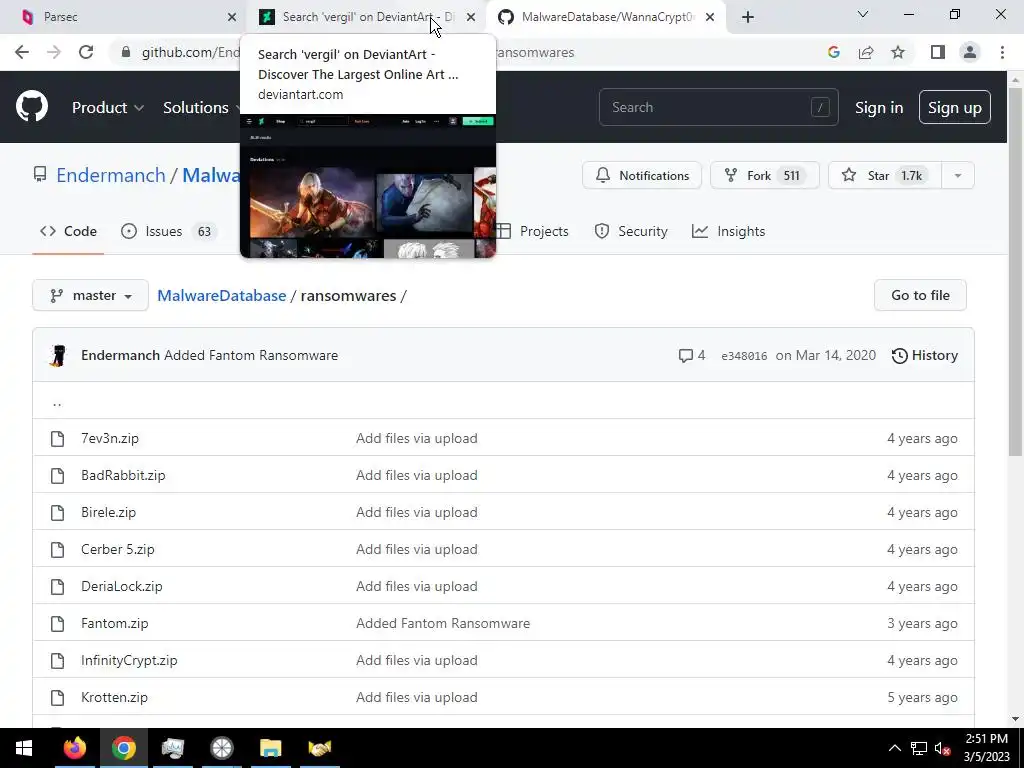Click Chrome taskbar icon
1024x768 pixels.
[x=123, y=748]
